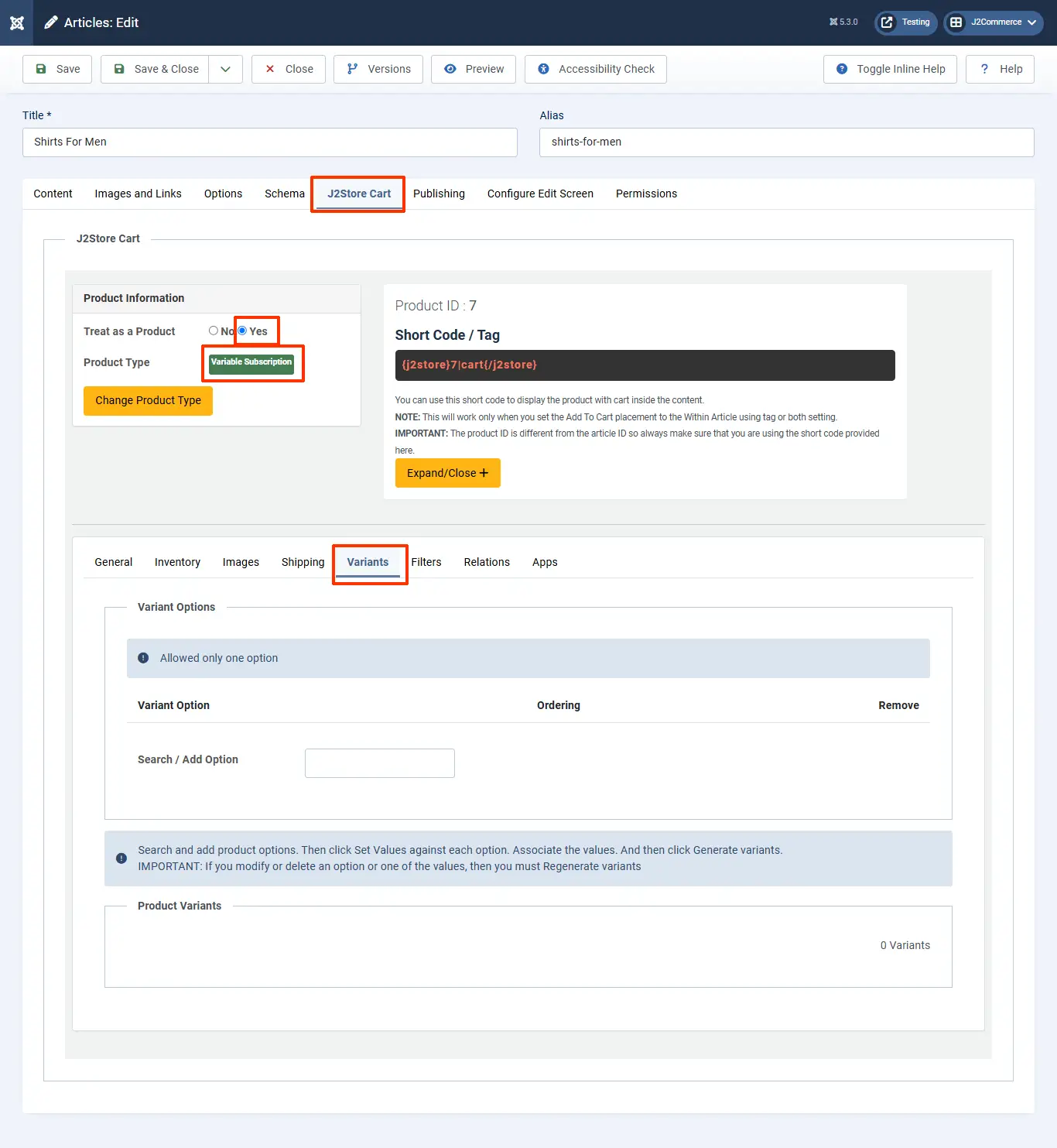Open the Filters product tab
This screenshot has height=1148, width=1057.
(426, 562)
